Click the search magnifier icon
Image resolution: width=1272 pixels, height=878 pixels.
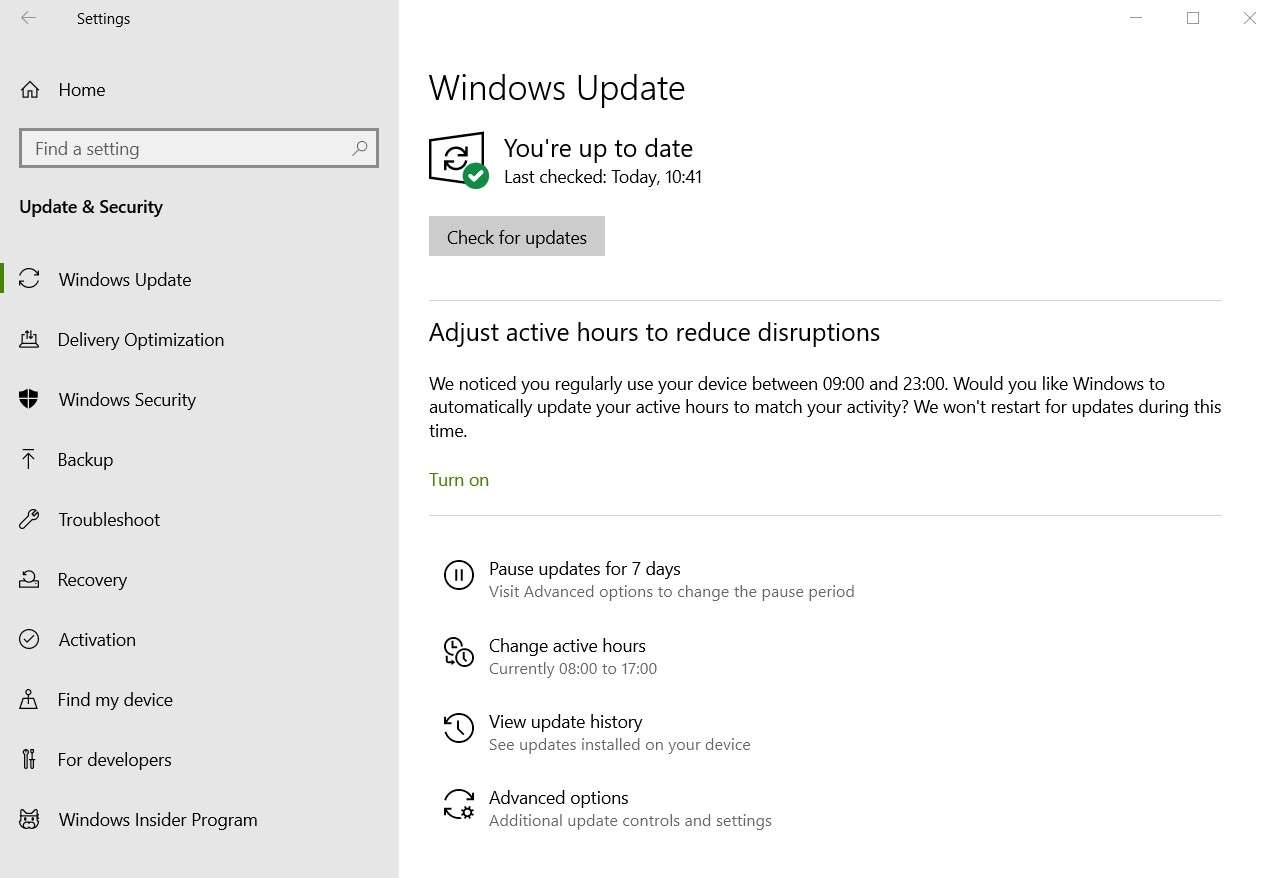click(360, 148)
